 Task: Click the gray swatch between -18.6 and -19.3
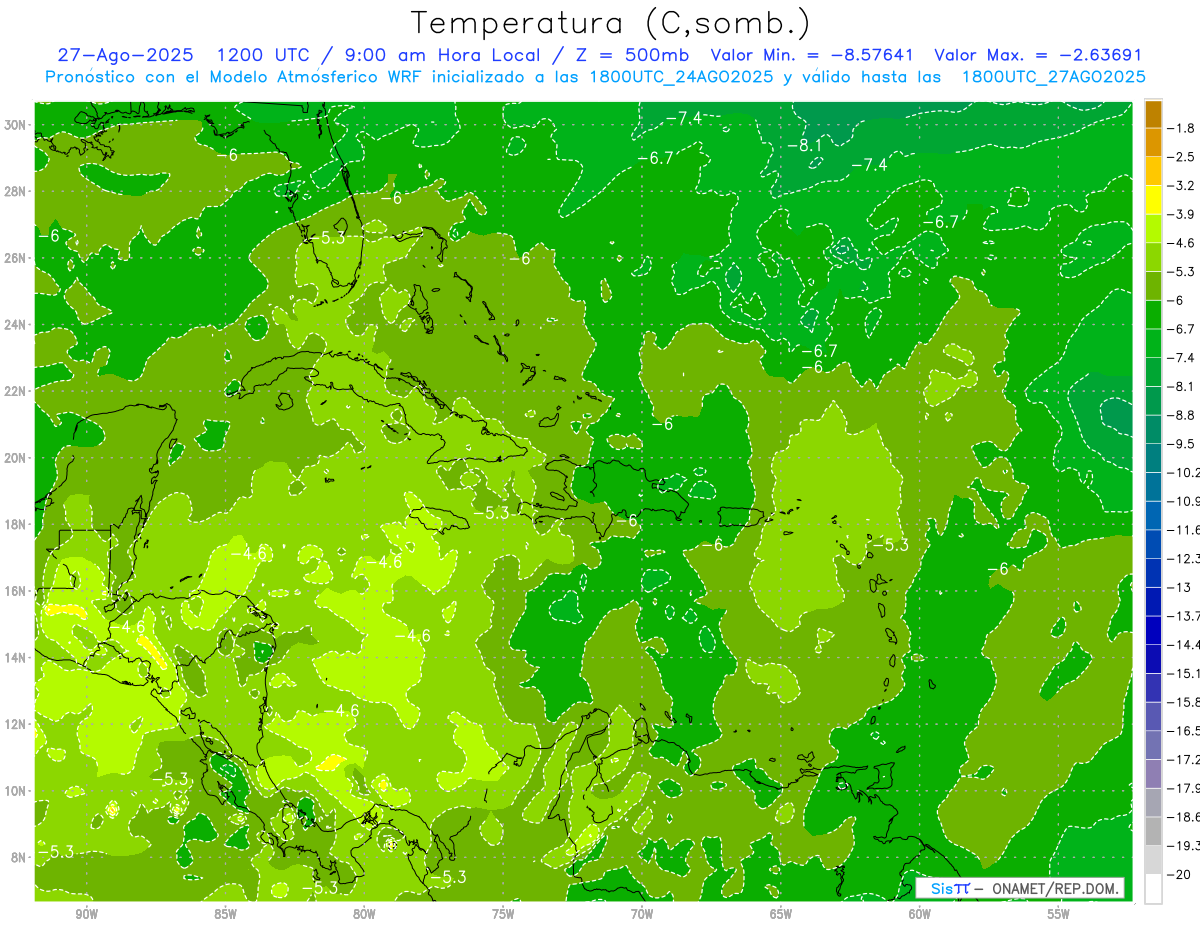coord(1153,831)
